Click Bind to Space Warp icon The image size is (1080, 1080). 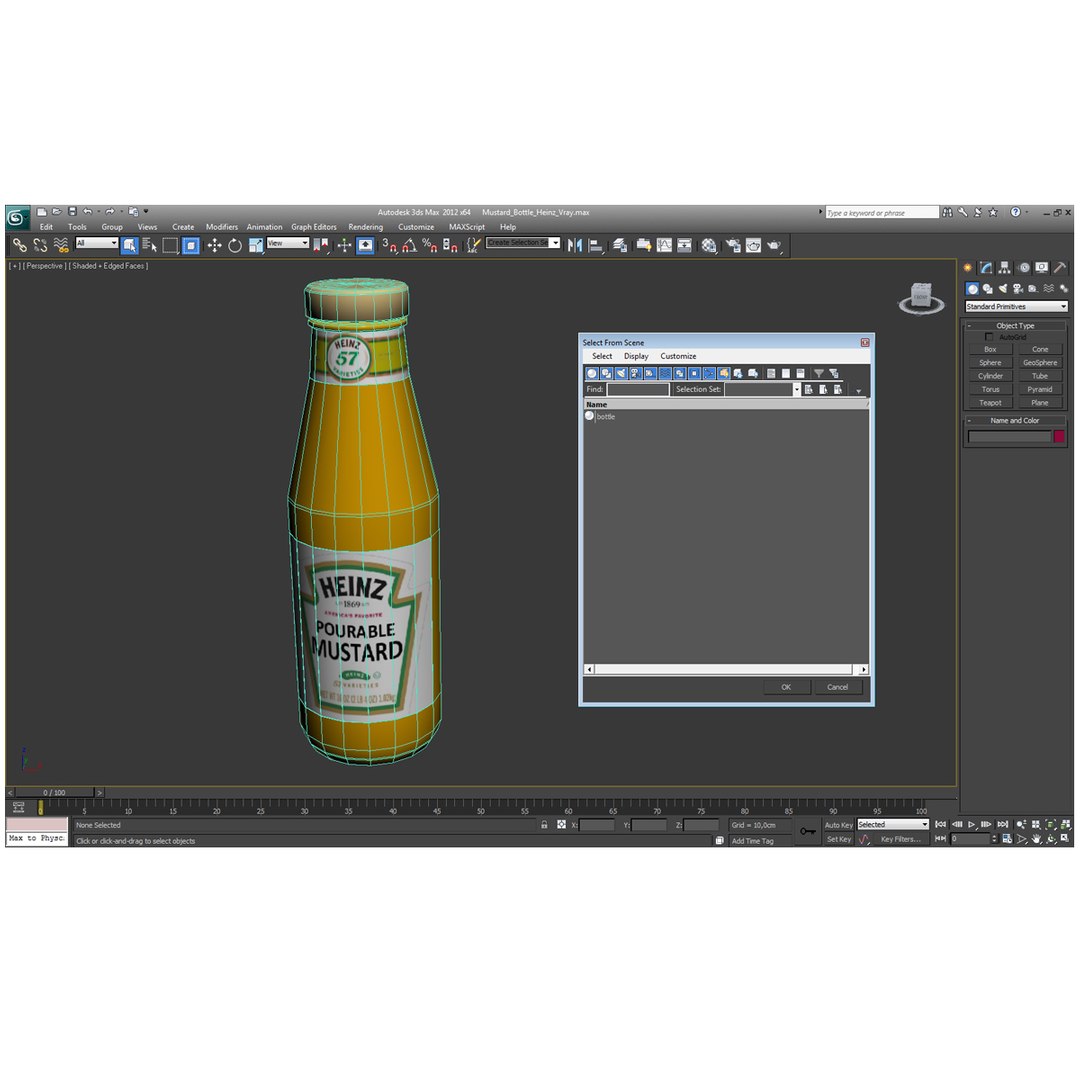[x=61, y=245]
